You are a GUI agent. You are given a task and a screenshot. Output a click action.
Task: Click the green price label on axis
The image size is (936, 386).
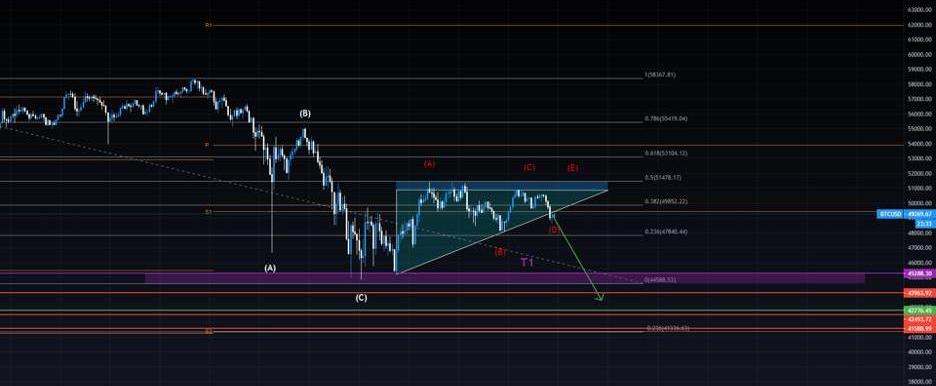click(920, 311)
